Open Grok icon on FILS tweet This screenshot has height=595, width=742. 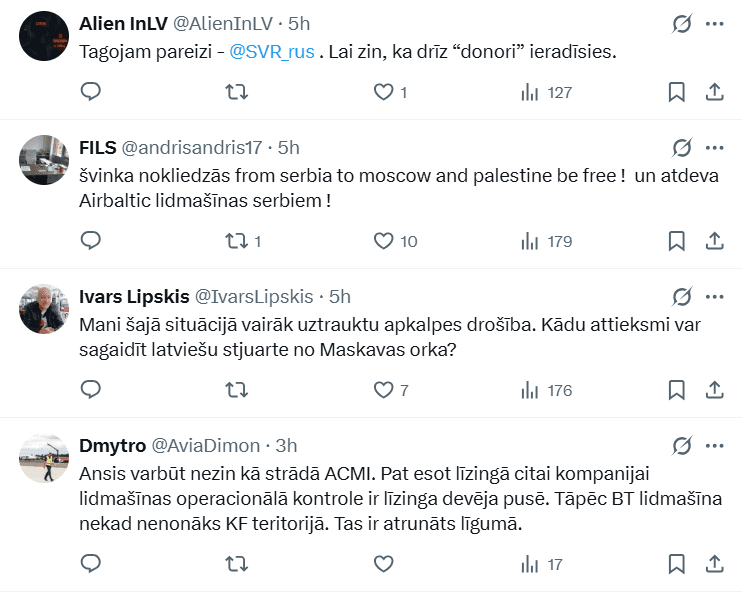click(x=682, y=147)
